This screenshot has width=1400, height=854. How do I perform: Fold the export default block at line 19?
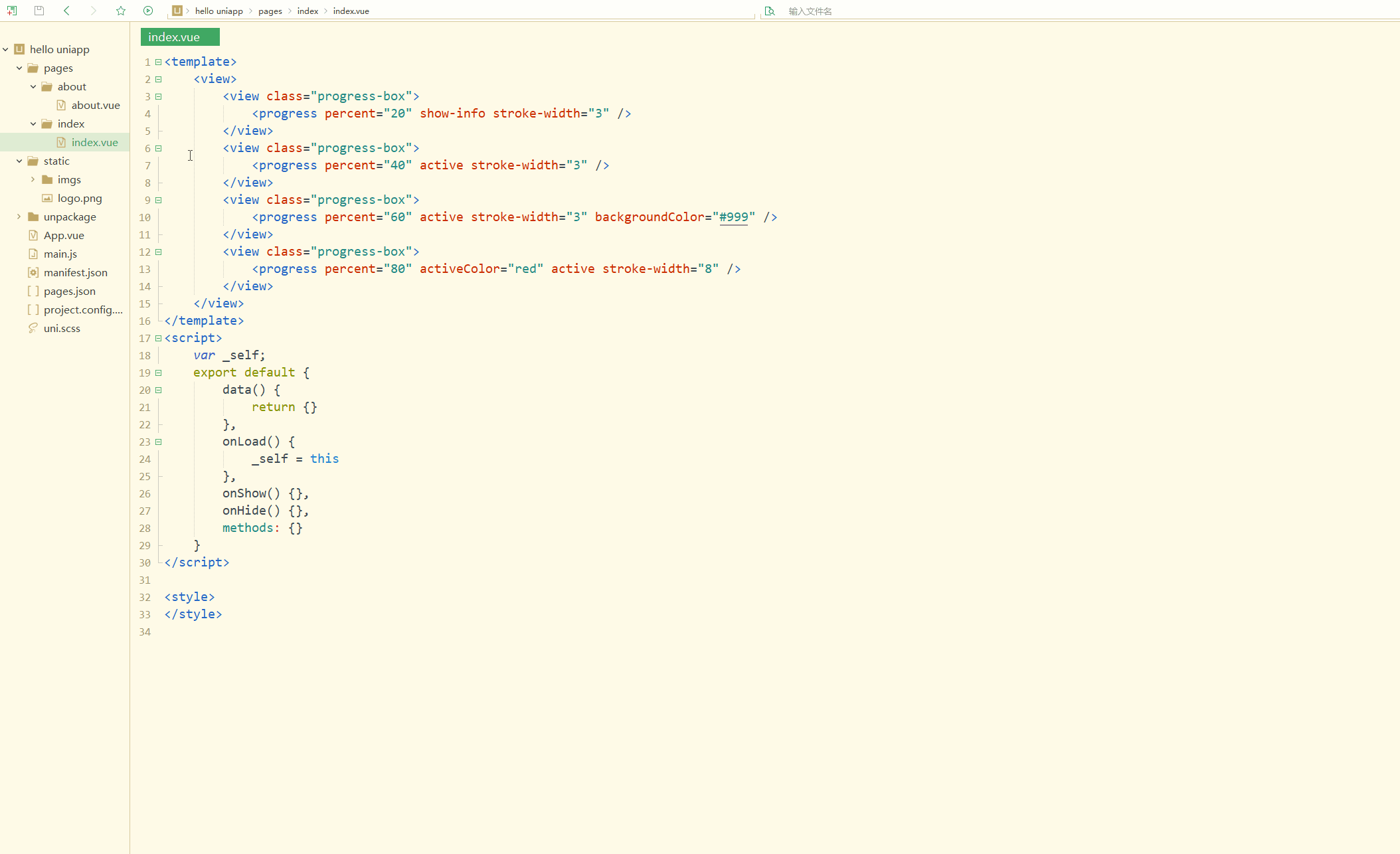click(x=159, y=373)
